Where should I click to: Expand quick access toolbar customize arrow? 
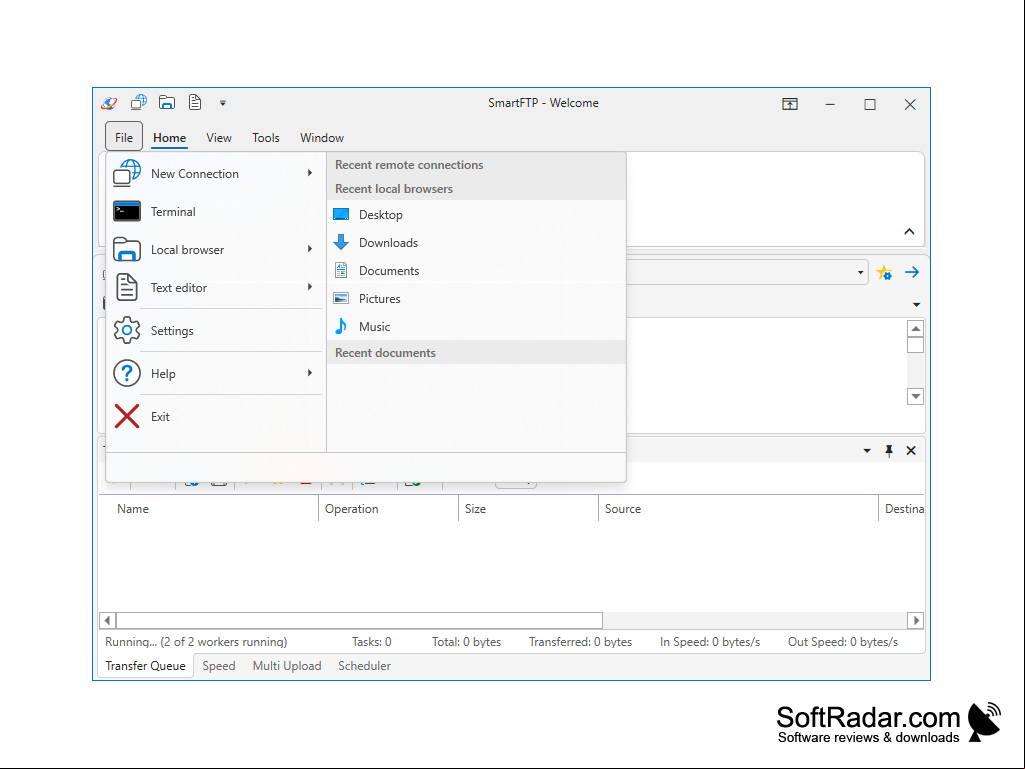tap(223, 103)
